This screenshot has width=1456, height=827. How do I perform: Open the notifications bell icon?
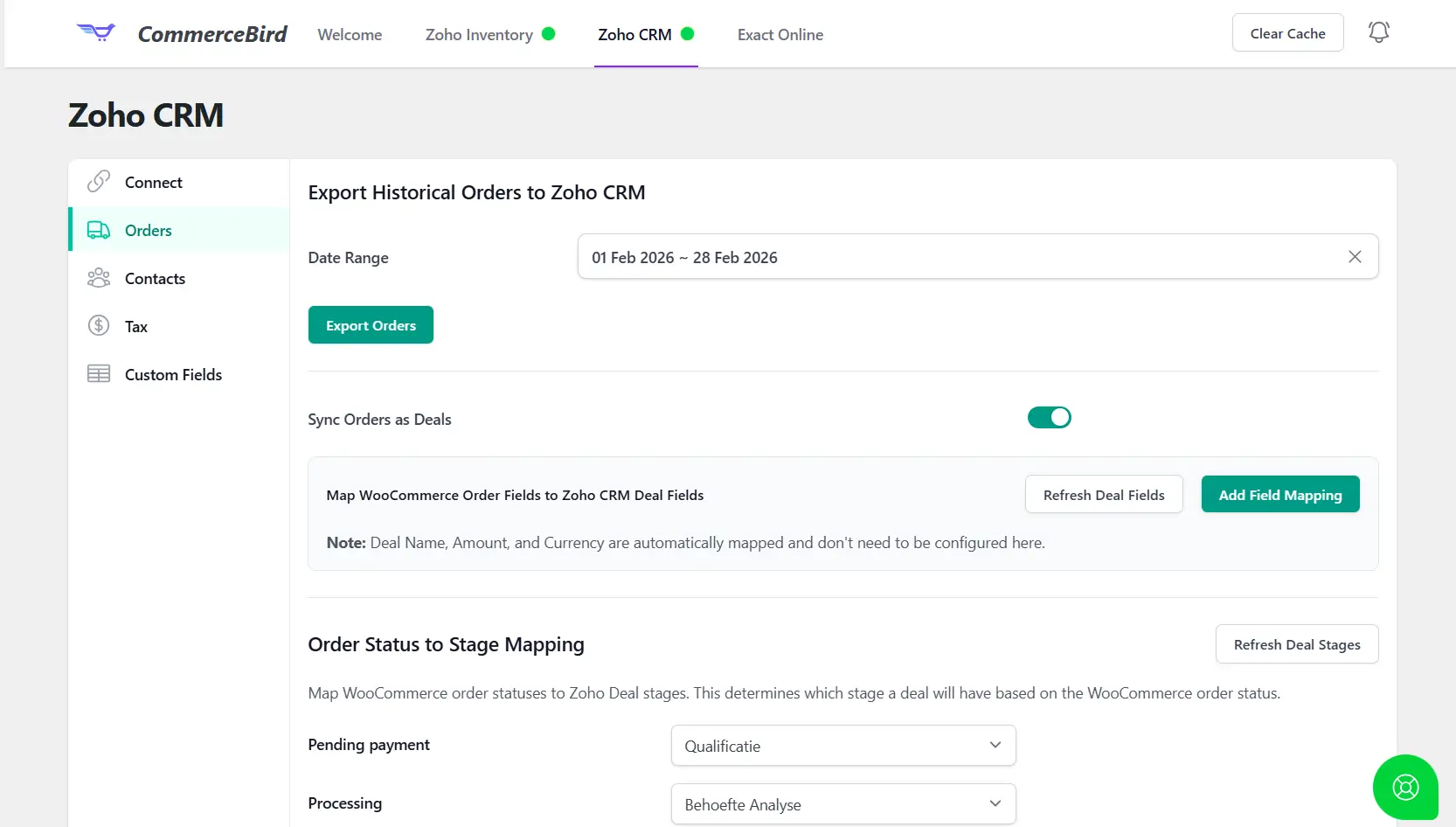1378,32
